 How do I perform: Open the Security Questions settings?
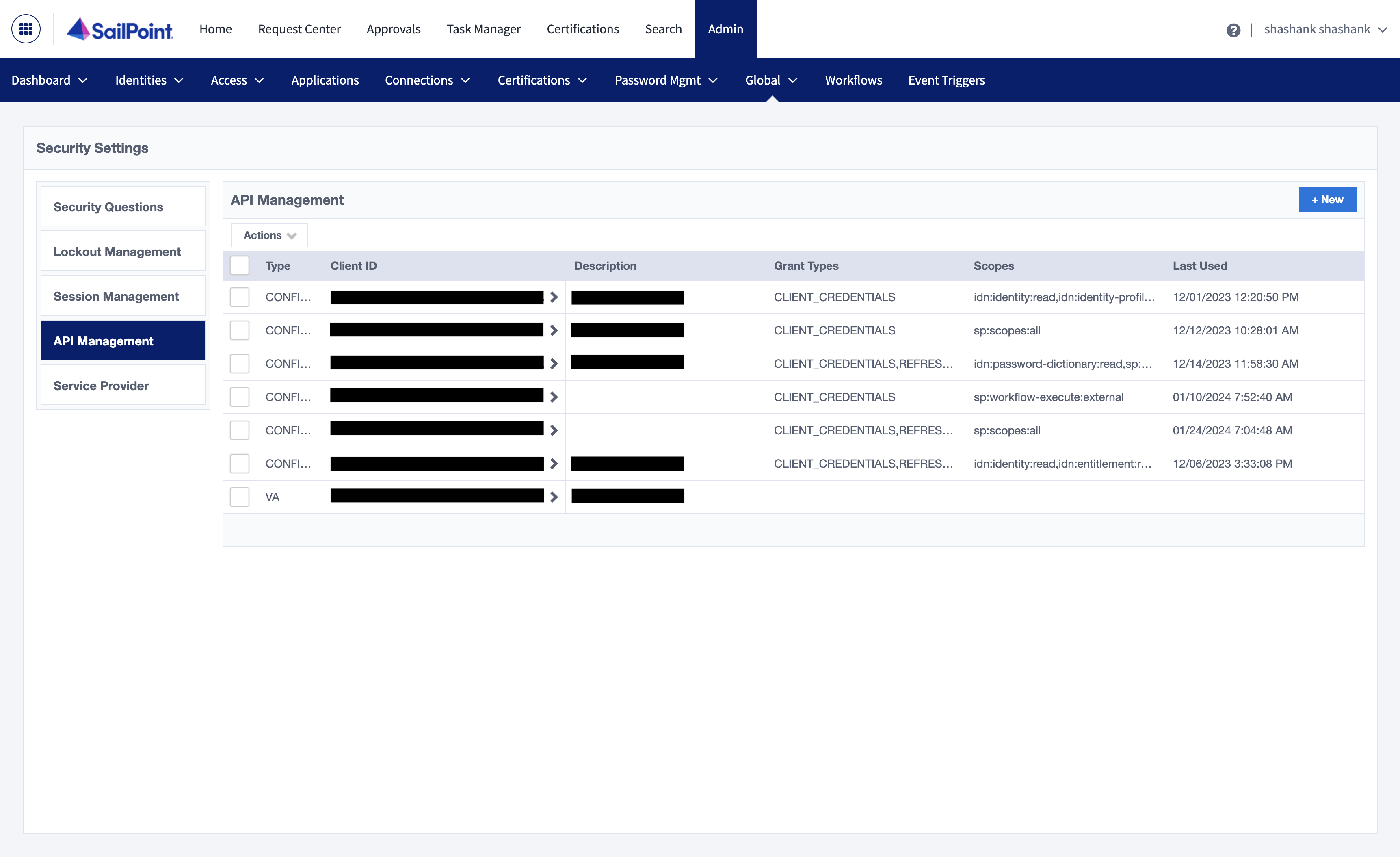[x=108, y=207]
